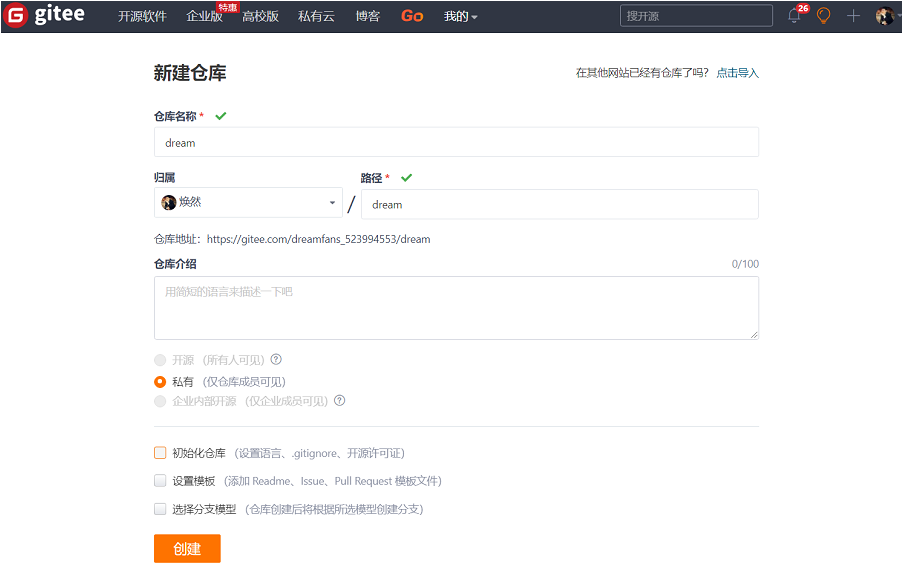Click the plus icon in header

click(853, 16)
